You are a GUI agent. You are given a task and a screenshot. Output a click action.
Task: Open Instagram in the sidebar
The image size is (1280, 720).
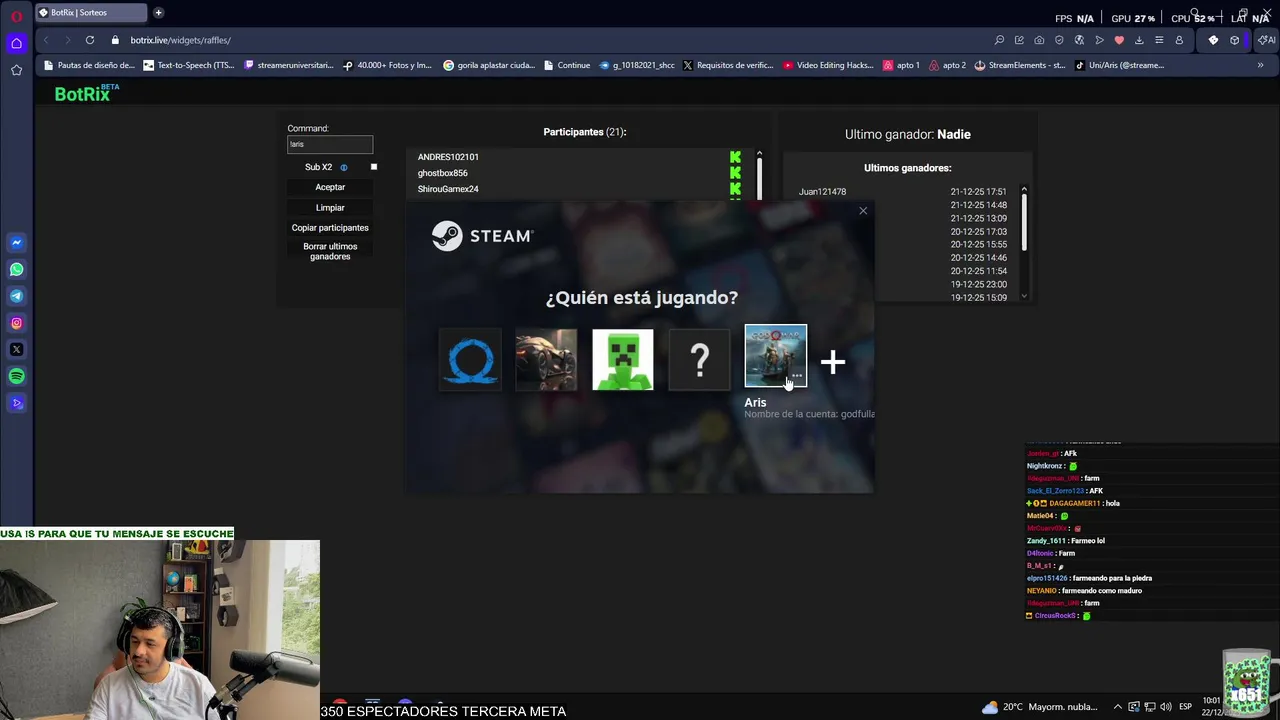click(x=16, y=323)
